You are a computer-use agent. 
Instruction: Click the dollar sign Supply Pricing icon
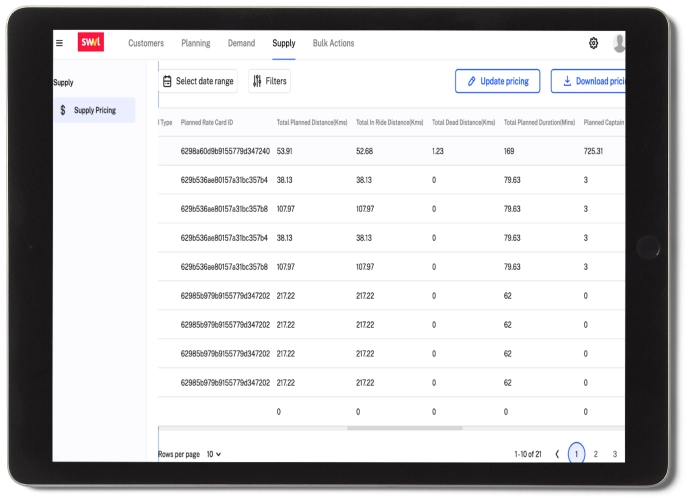[x=63, y=111]
